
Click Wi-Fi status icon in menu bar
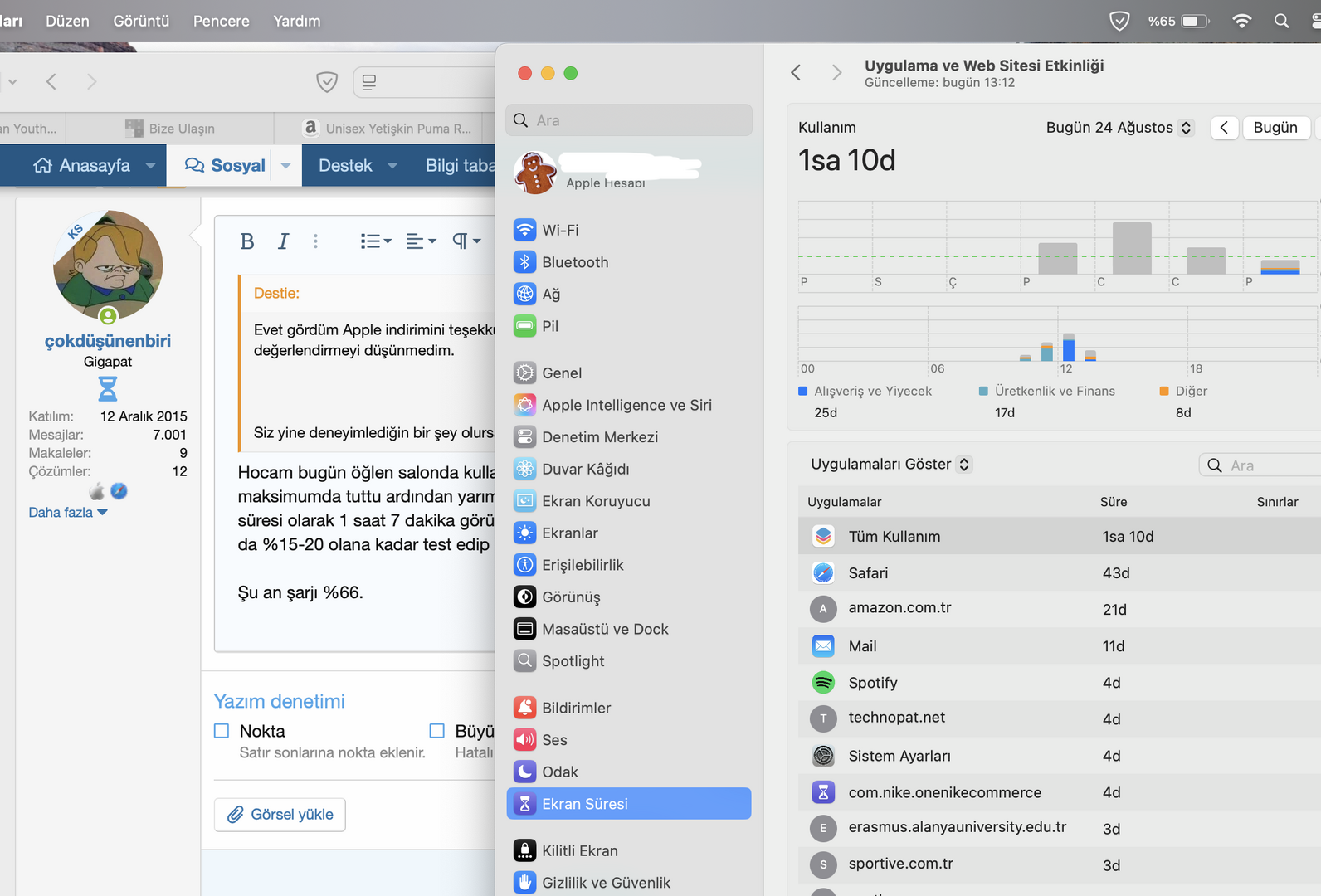[1241, 21]
